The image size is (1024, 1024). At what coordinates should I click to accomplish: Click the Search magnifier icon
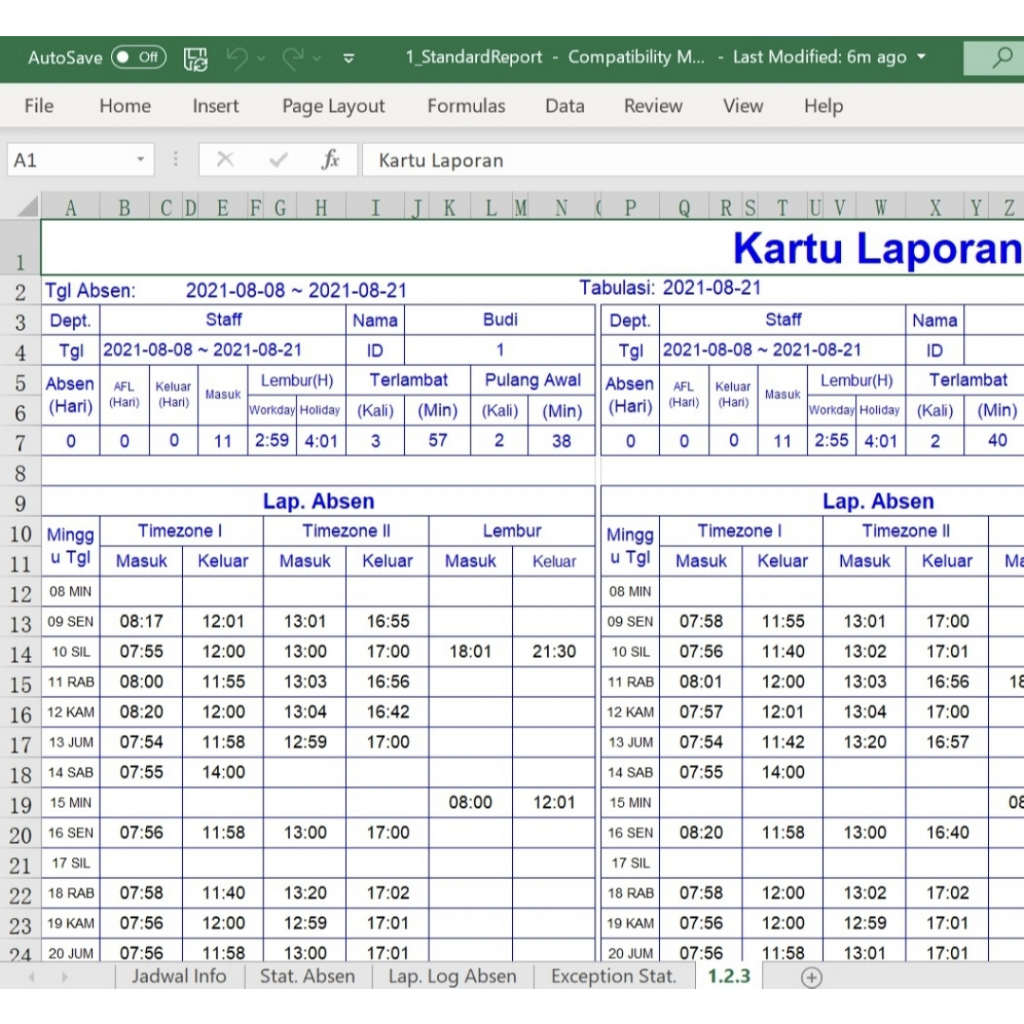tap(1001, 57)
